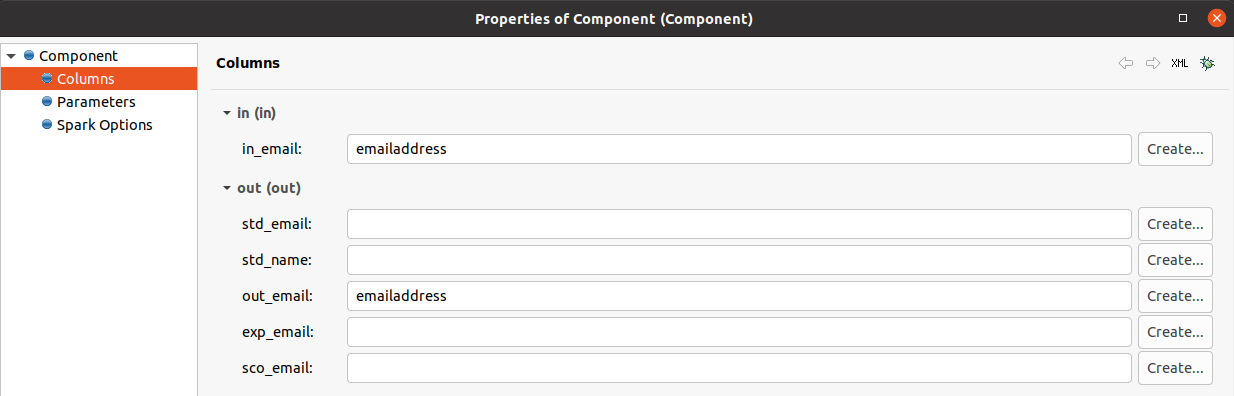The height and width of the screenshot is (396, 1234).
Task: Collapse the in (in) section
Action: click(227, 113)
